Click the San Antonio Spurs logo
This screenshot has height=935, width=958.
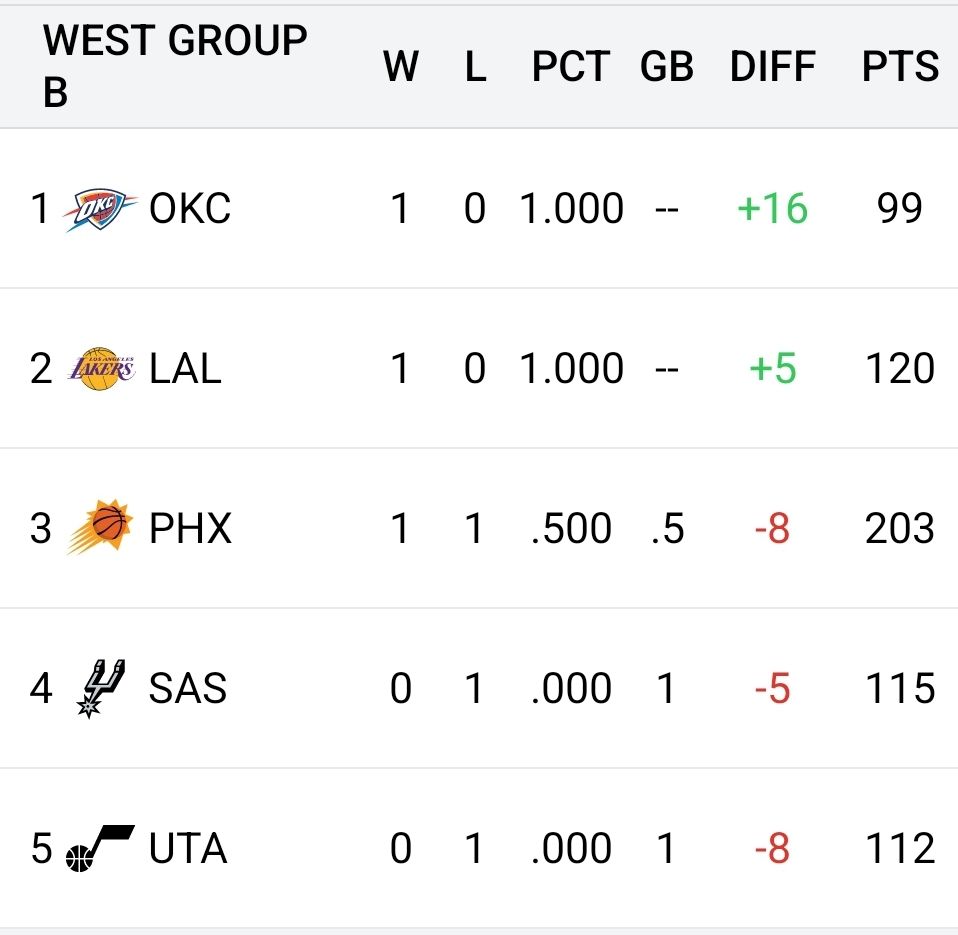[101, 688]
